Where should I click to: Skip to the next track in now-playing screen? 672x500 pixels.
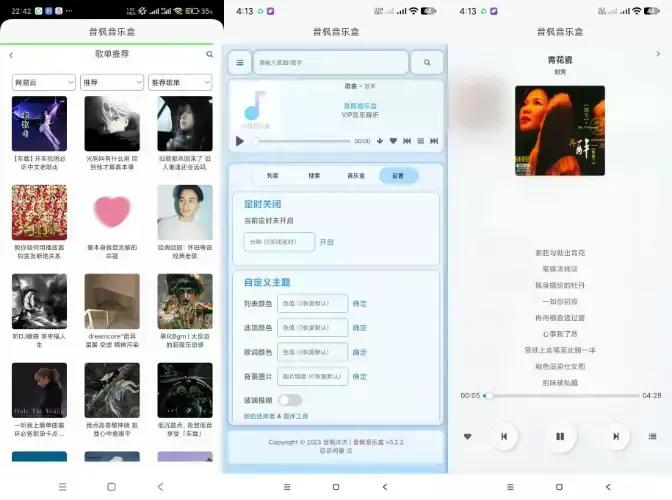coord(616,436)
